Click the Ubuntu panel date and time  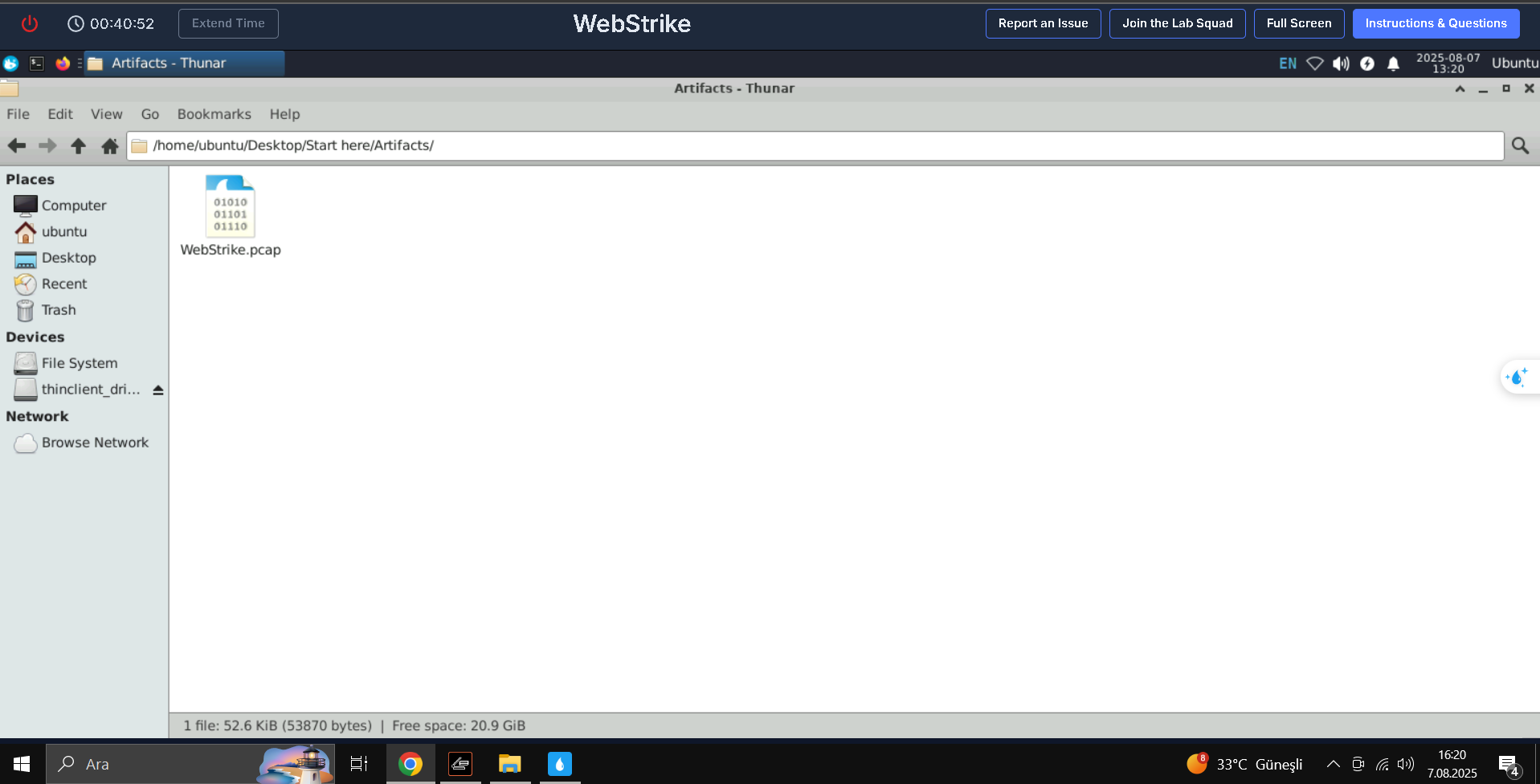[1448, 63]
